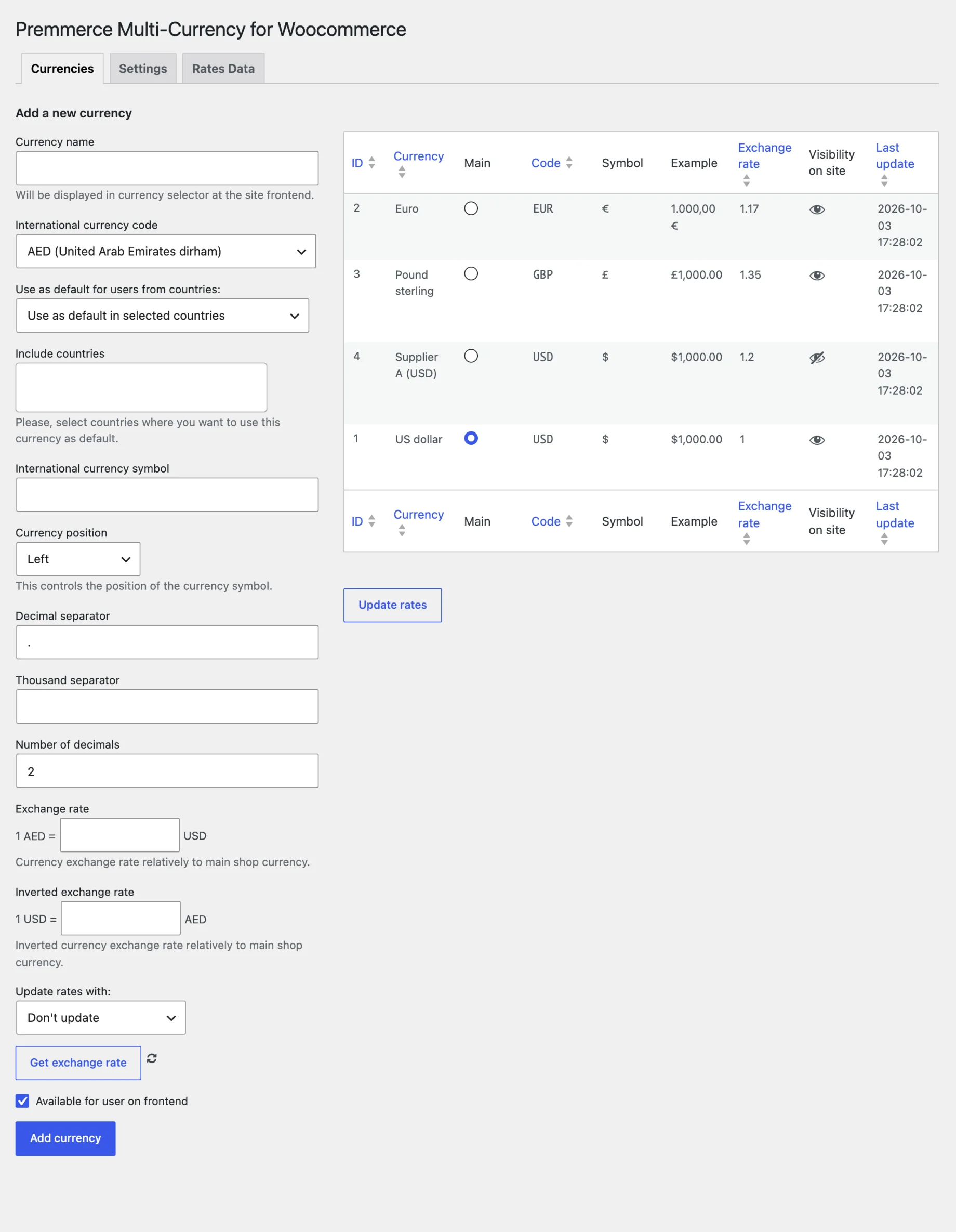The width and height of the screenshot is (956, 1232).
Task: Sort by Code arrows in table footer
Action: pyautogui.click(x=569, y=521)
